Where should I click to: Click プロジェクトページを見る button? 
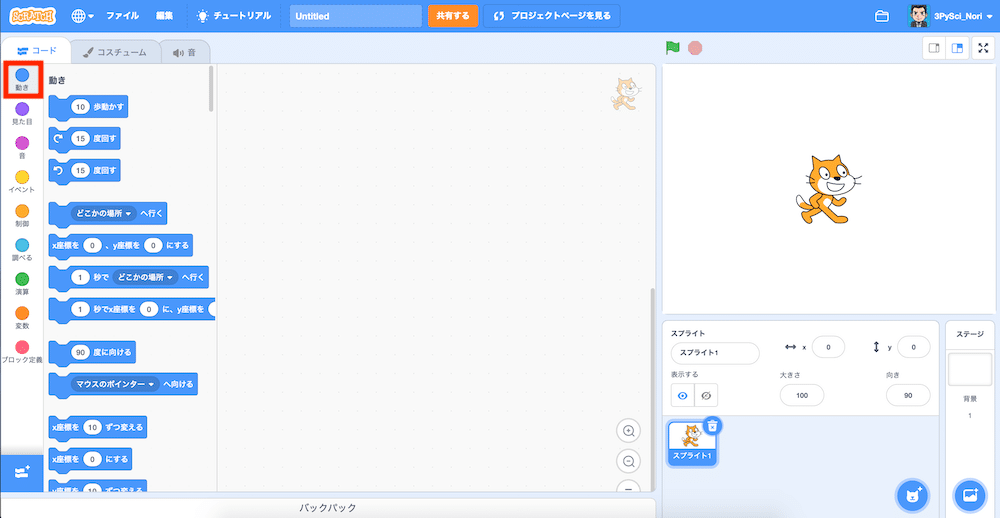tap(552, 16)
